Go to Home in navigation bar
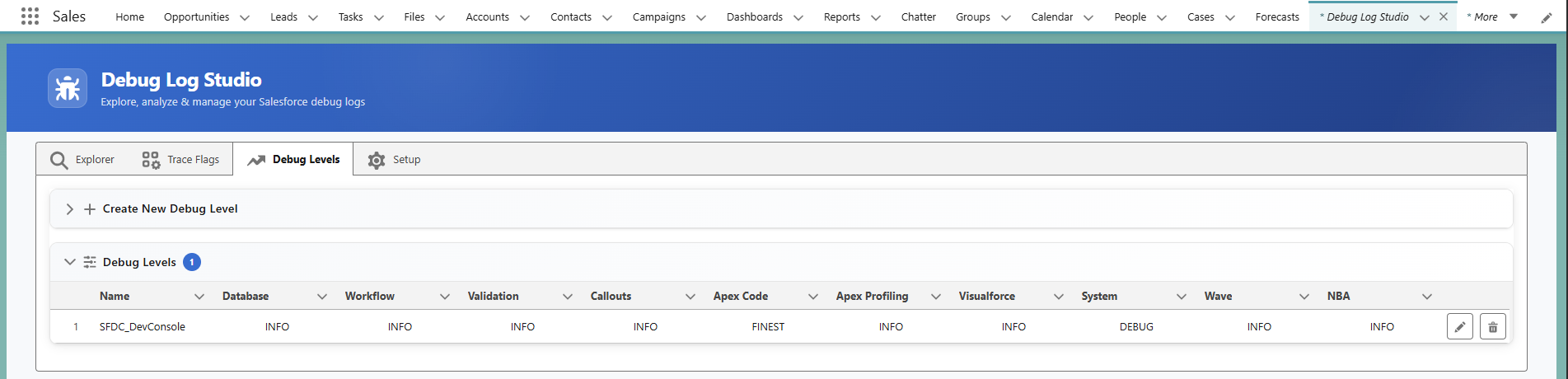This screenshot has width=1568, height=379. (129, 16)
